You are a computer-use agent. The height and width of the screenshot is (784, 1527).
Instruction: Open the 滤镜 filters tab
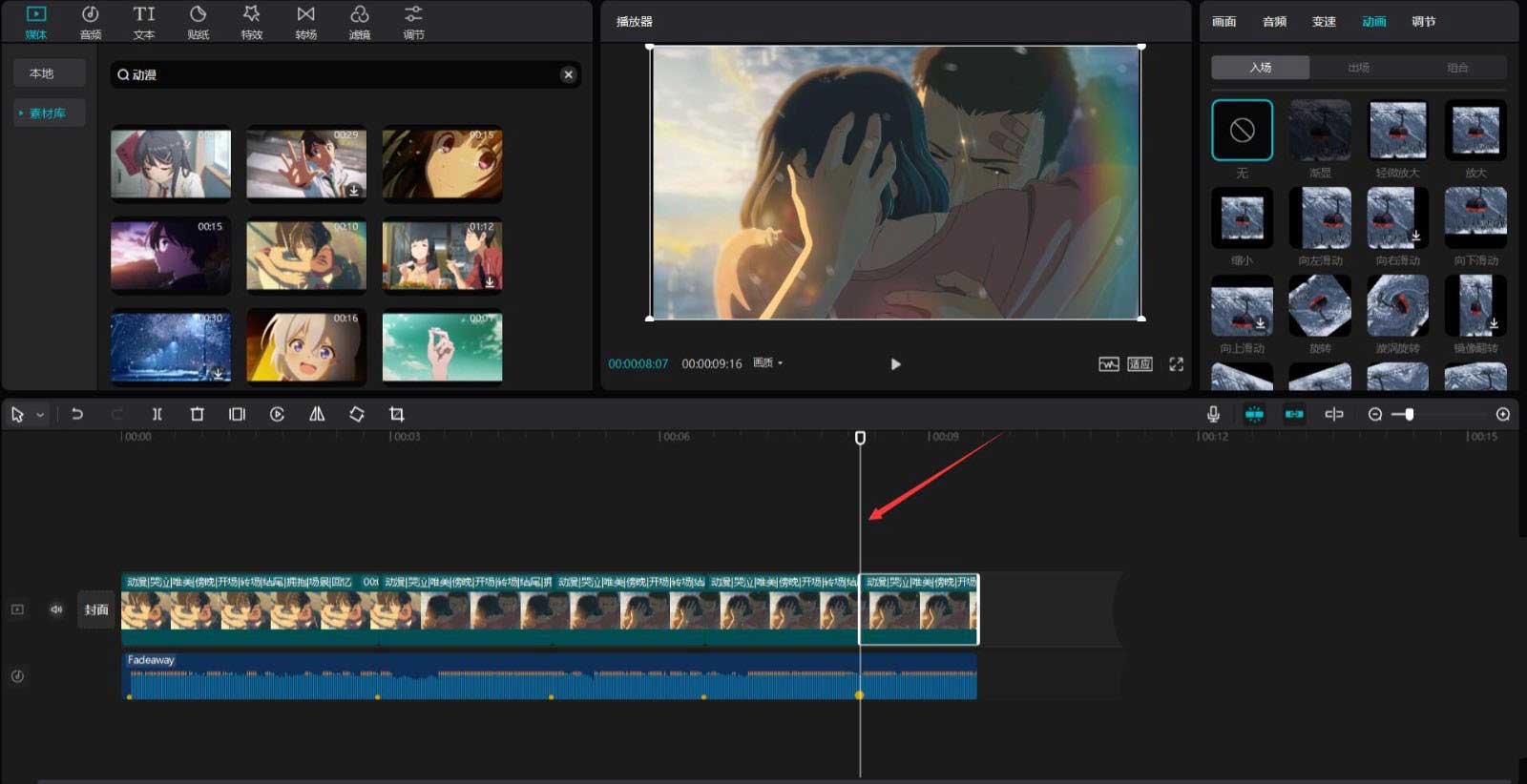tap(360, 22)
